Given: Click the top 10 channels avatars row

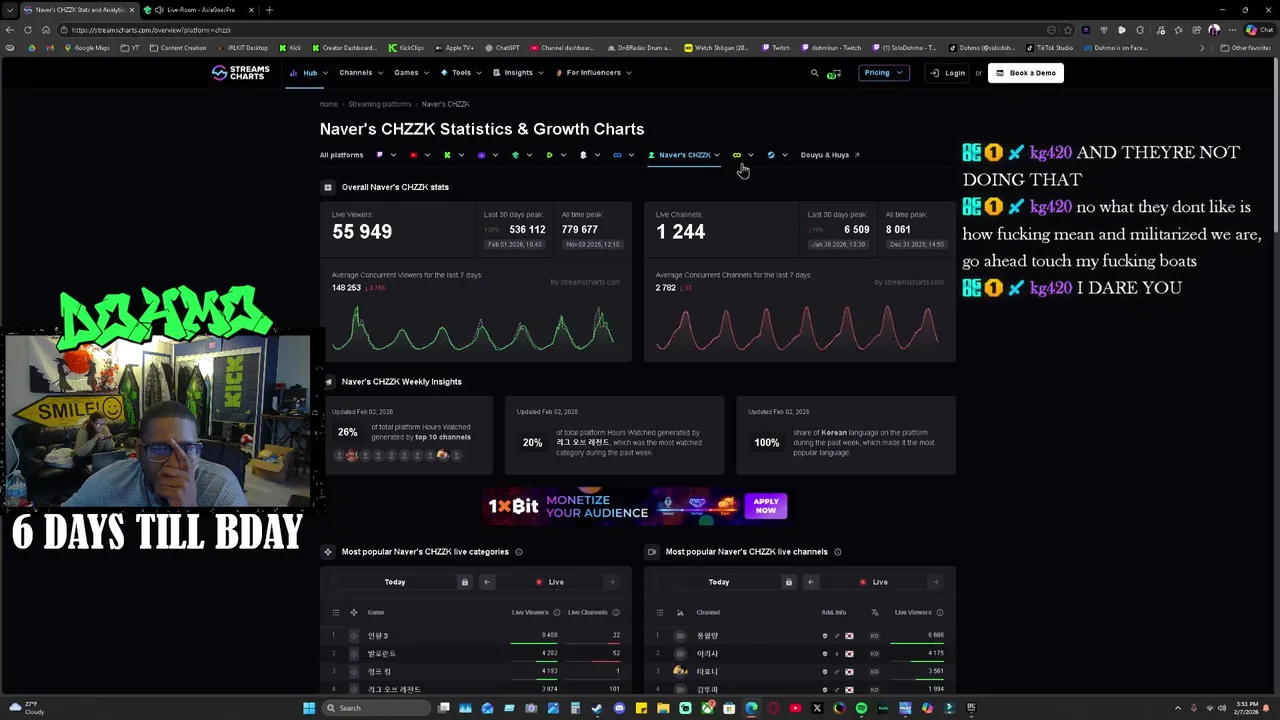Looking at the screenshot, I should tap(397, 455).
